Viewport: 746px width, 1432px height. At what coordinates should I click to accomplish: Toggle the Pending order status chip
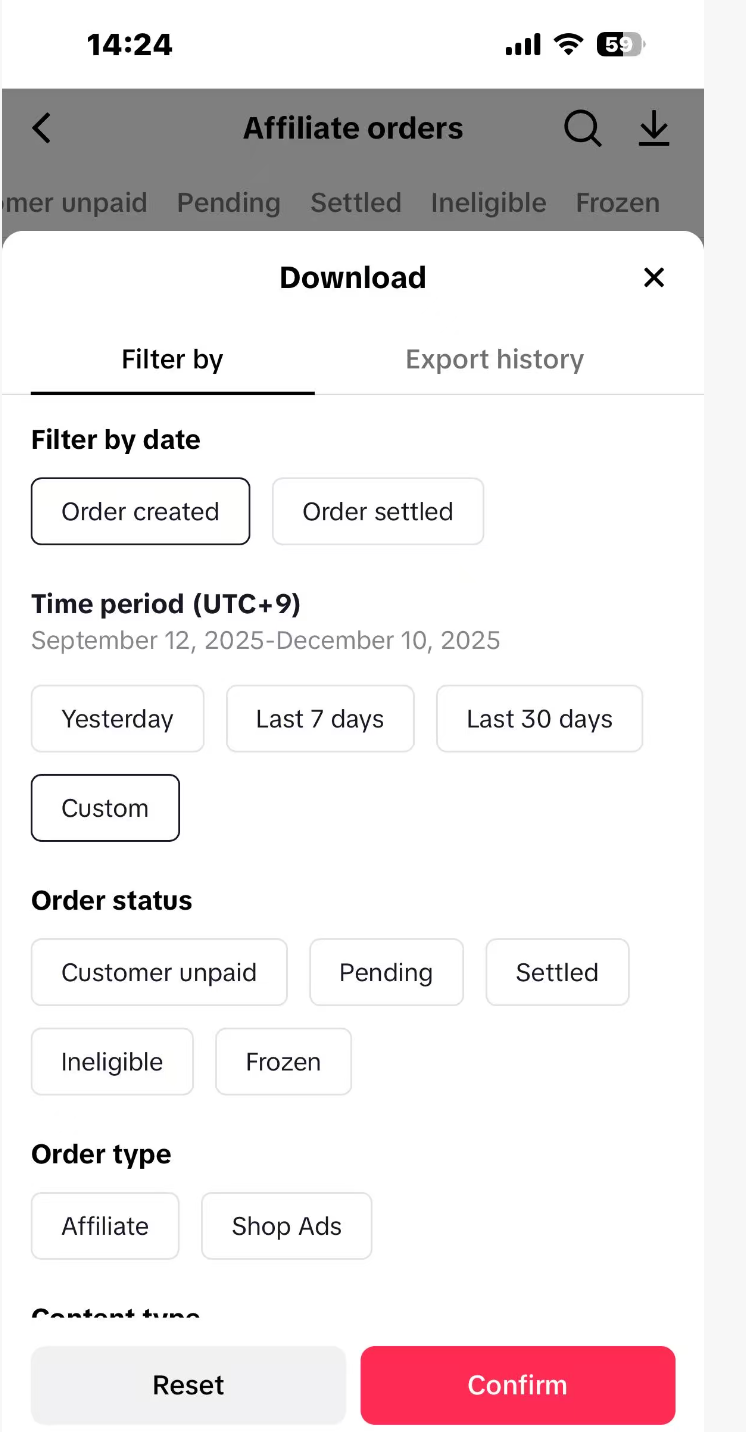pos(386,973)
